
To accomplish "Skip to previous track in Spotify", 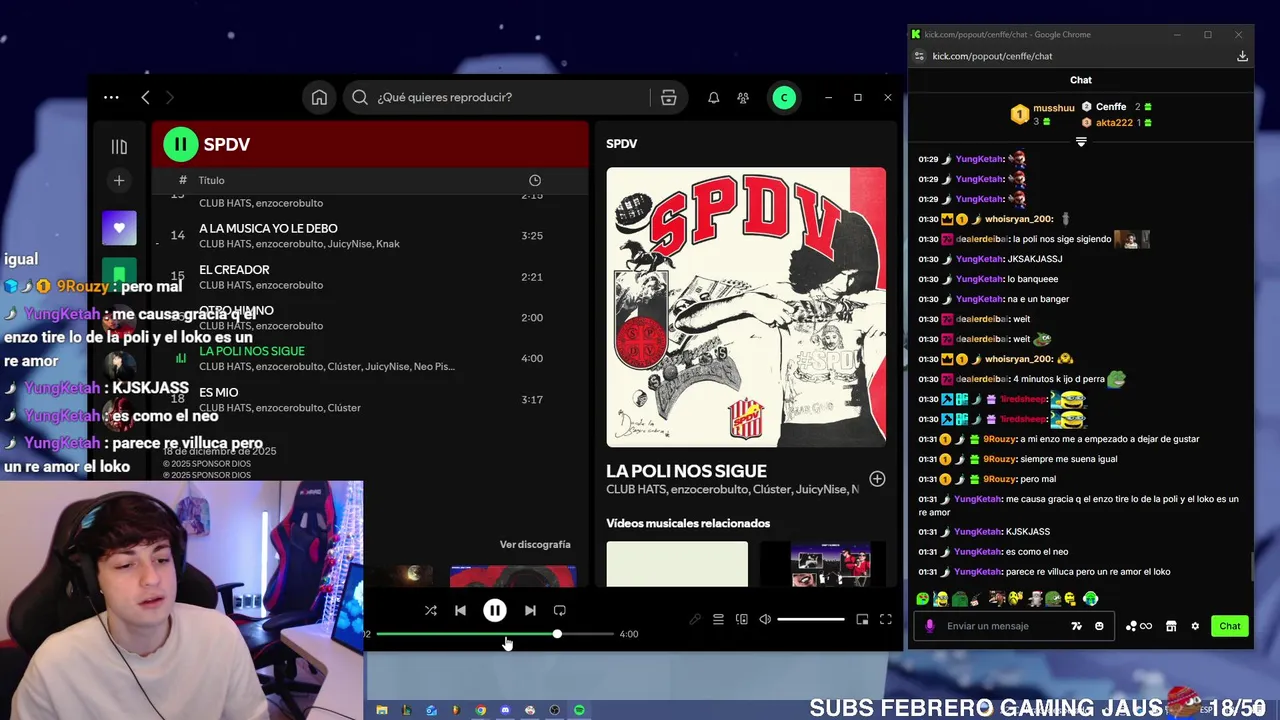I will pyautogui.click(x=460, y=610).
